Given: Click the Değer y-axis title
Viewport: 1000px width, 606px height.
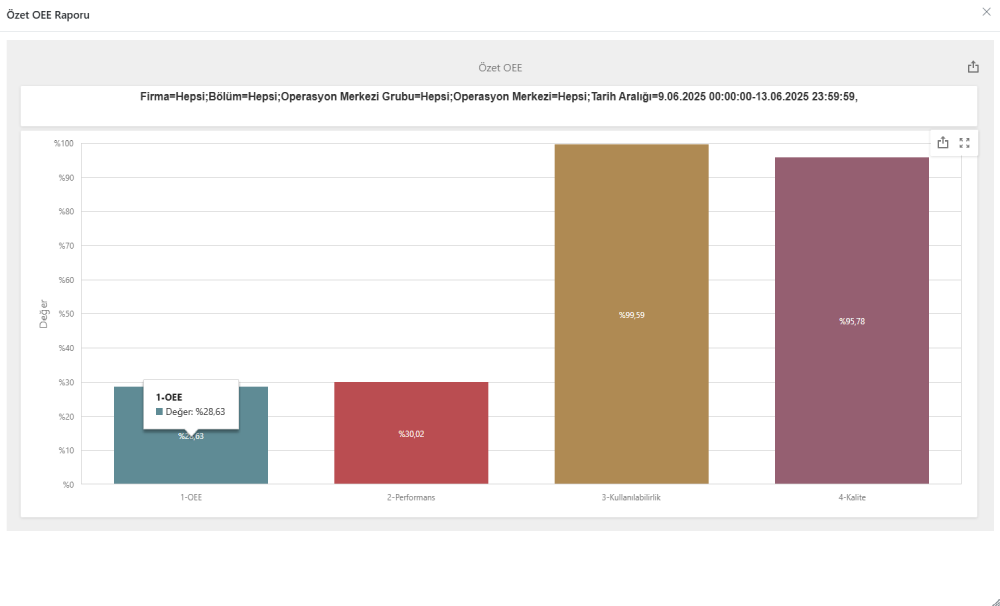Looking at the screenshot, I should 44,314.
